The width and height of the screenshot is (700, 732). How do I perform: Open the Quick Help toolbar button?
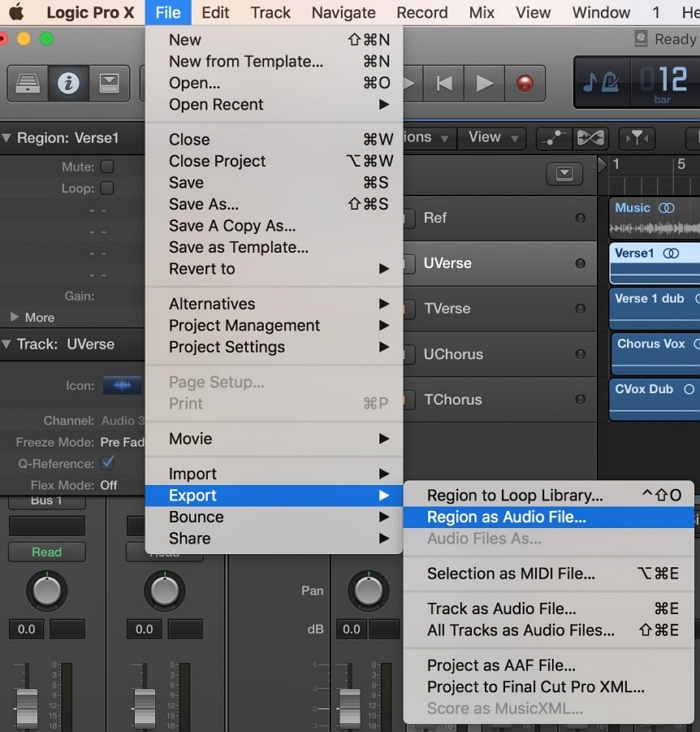pos(109,84)
